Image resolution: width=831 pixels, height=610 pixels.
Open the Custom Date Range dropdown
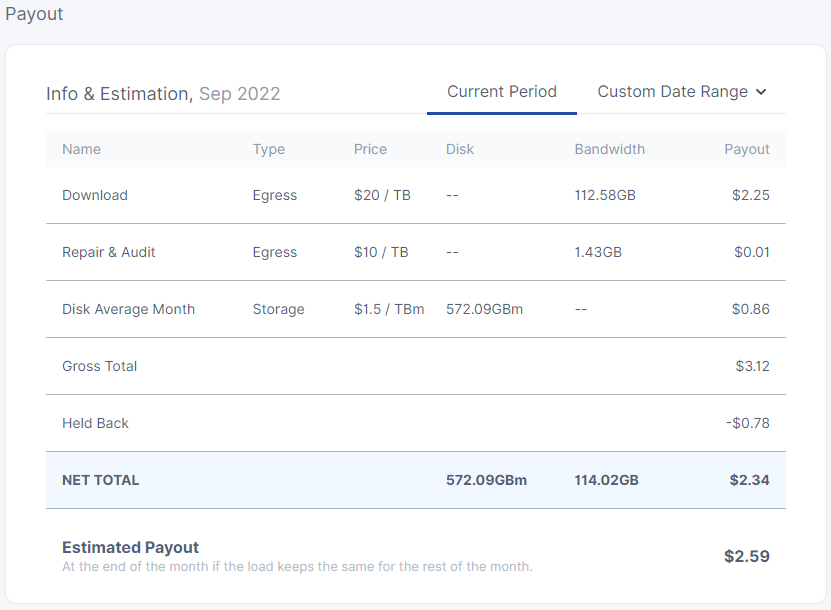[x=682, y=92]
